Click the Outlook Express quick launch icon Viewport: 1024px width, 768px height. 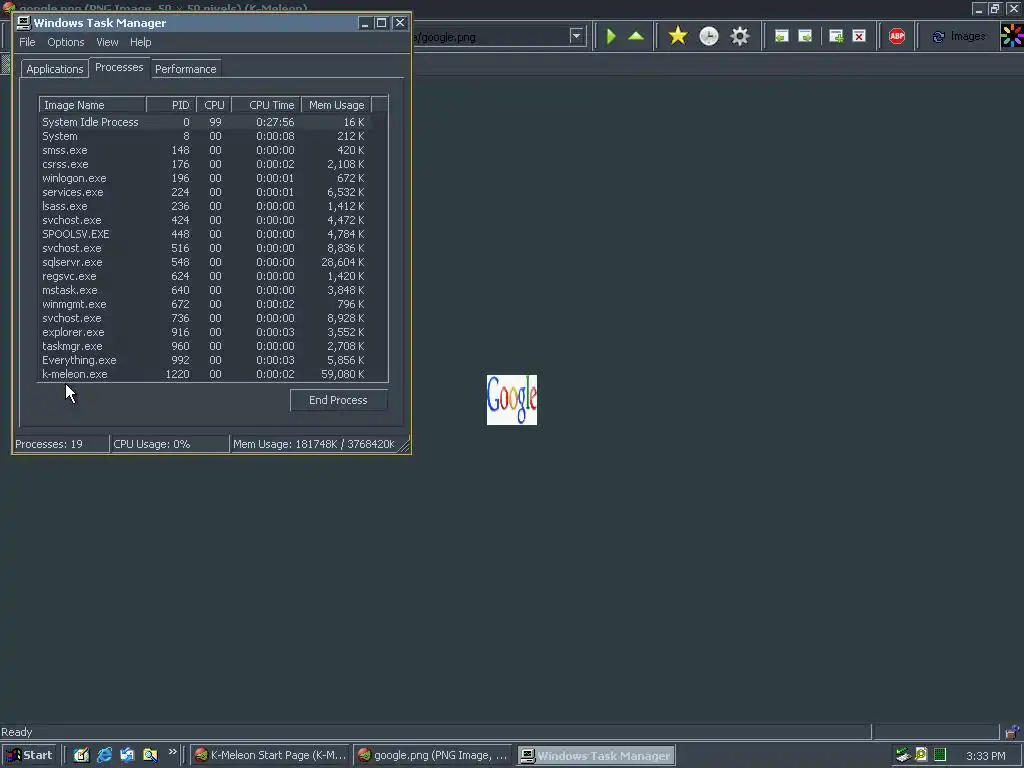[x=127, y=755]
